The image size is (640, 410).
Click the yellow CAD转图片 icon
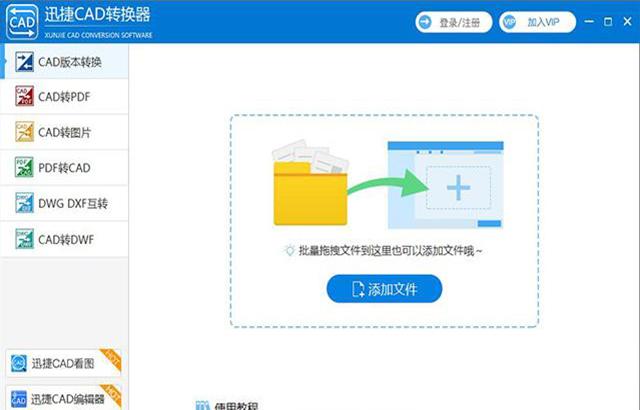(24, 132)
